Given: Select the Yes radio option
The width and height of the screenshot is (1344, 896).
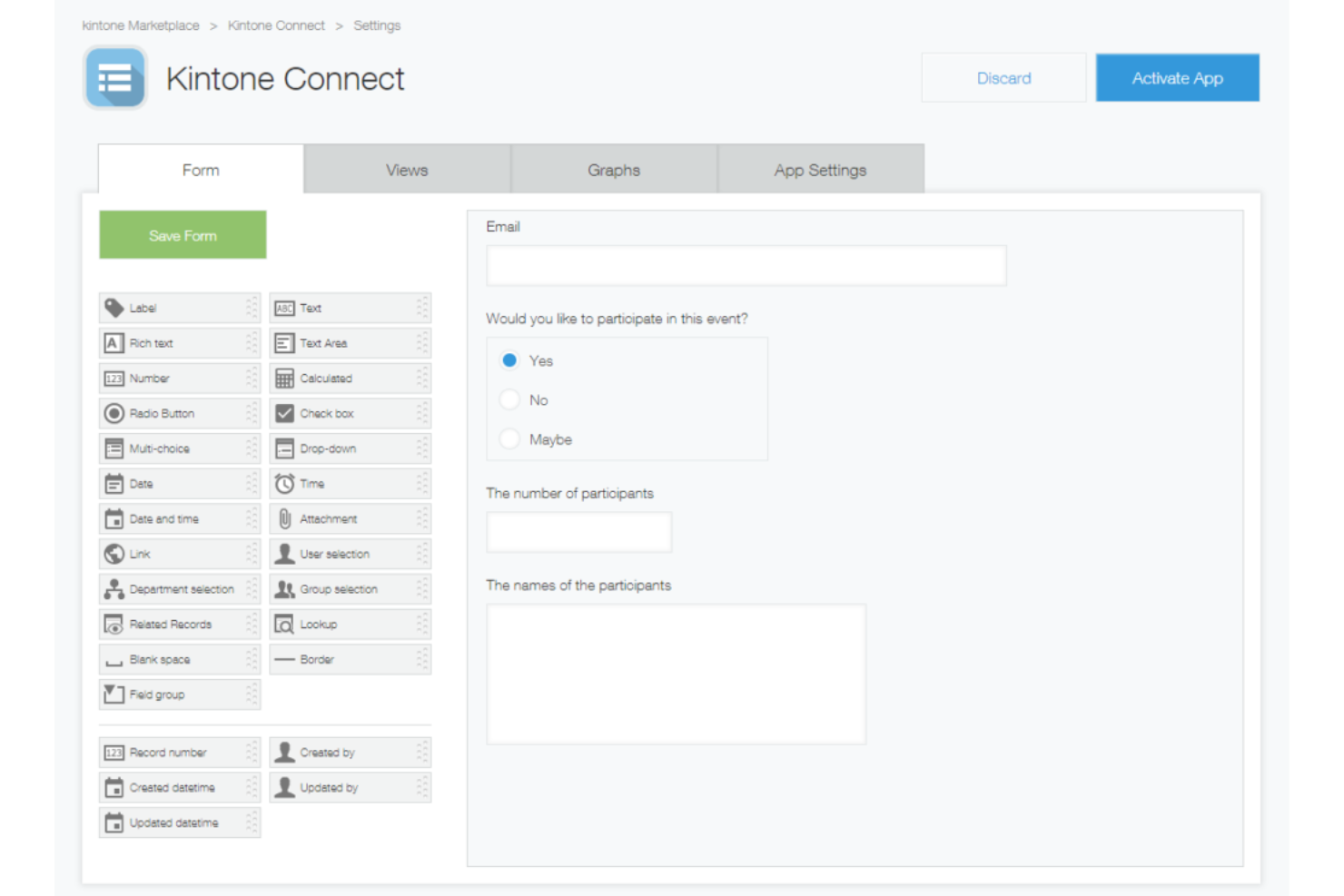Looking at the screenshot, I should point(509,360).
